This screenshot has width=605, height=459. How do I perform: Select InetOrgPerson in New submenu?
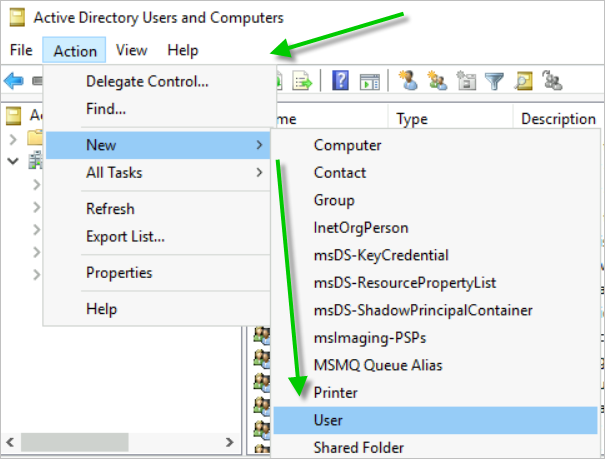click(435, 228)
